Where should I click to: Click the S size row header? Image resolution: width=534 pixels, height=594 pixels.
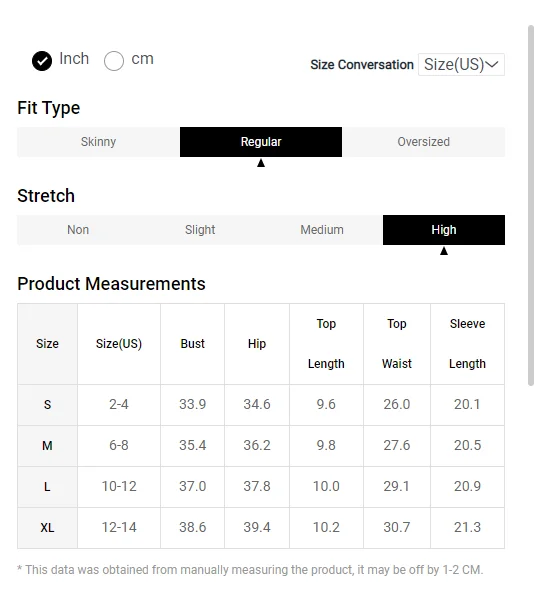coord(47,405)
